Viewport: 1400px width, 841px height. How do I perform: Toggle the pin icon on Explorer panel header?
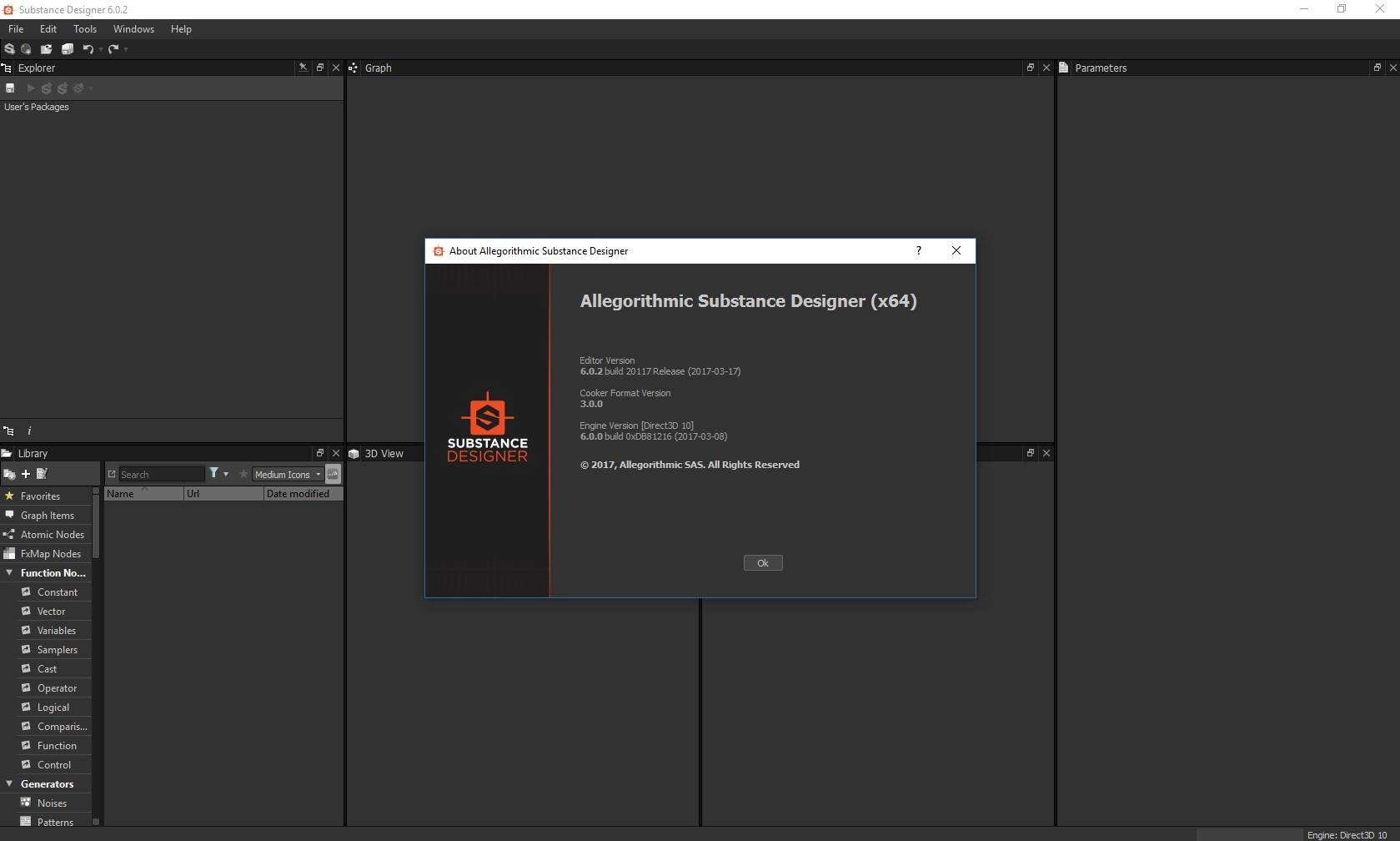pos(303,68)
